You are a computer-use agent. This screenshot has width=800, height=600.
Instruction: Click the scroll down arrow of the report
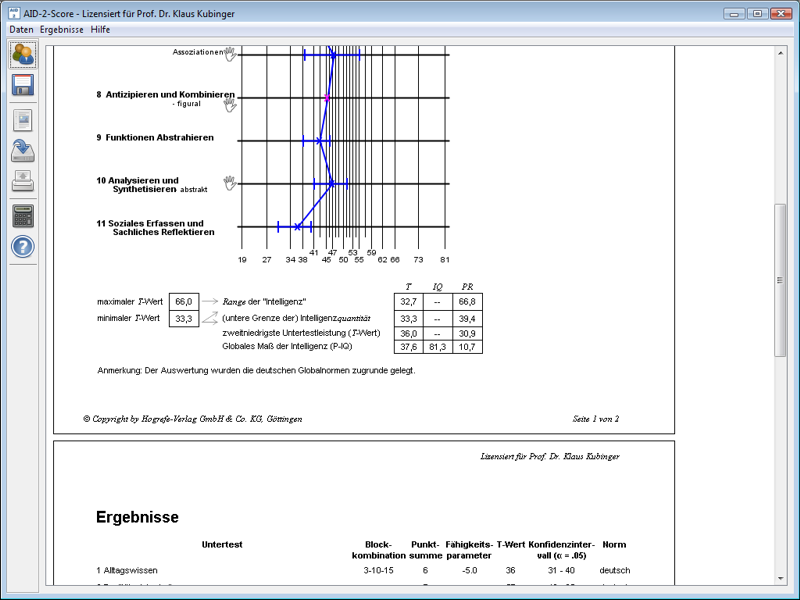[780, 580]
